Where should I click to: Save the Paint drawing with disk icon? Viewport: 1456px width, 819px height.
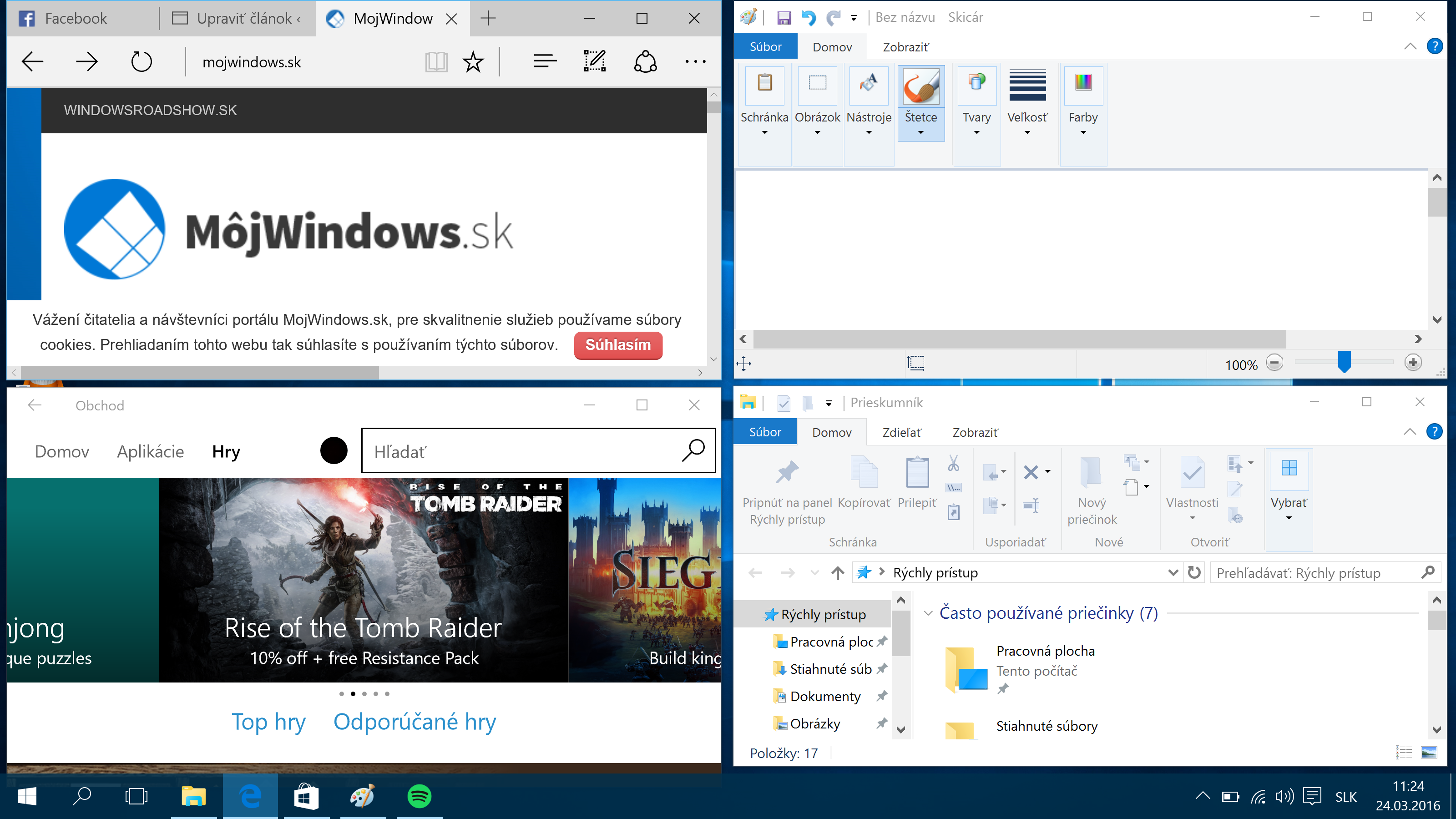click(x=784, y=18)
